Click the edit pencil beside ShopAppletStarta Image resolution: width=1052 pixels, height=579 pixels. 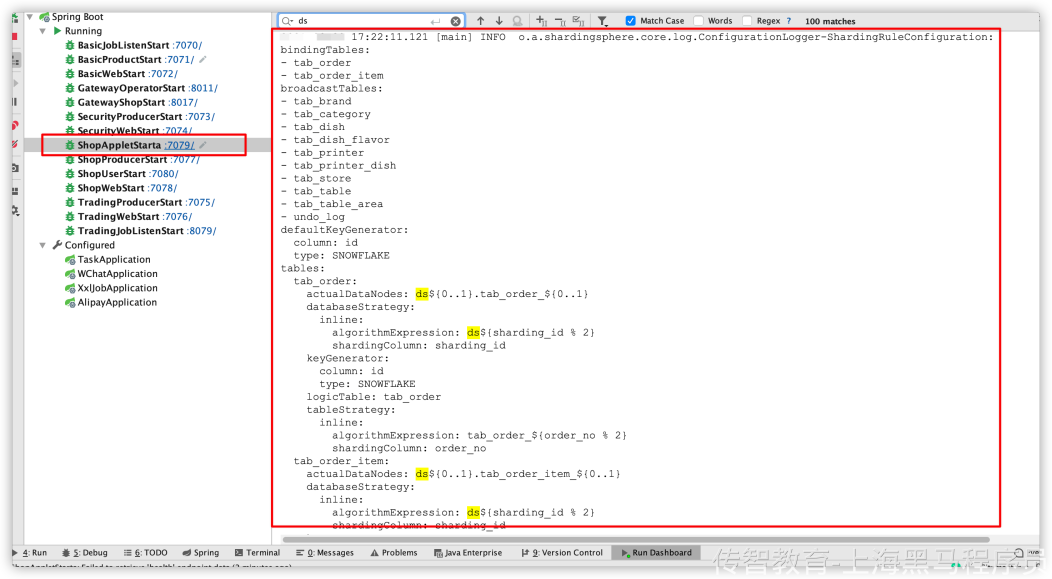pyautogui.click(x=203, y=145)
